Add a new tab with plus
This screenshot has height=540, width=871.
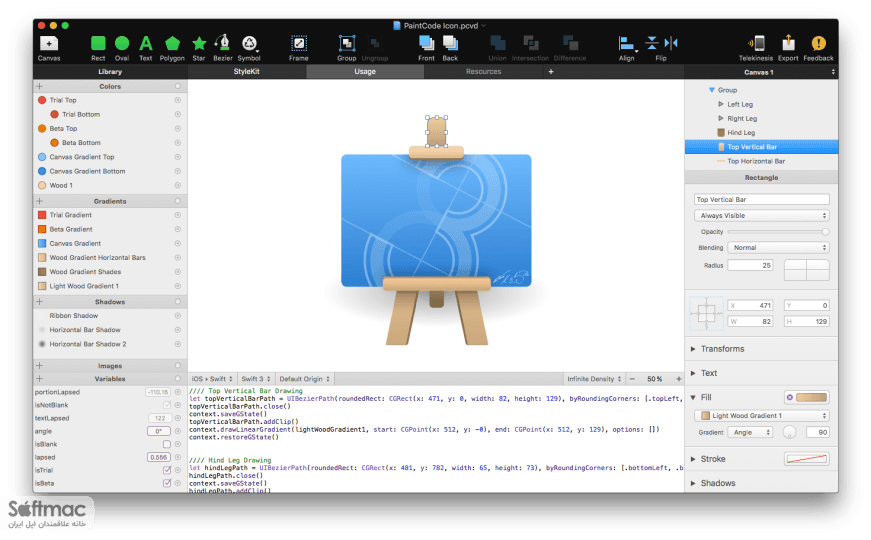pyautogui.click(x=551, y=72)
